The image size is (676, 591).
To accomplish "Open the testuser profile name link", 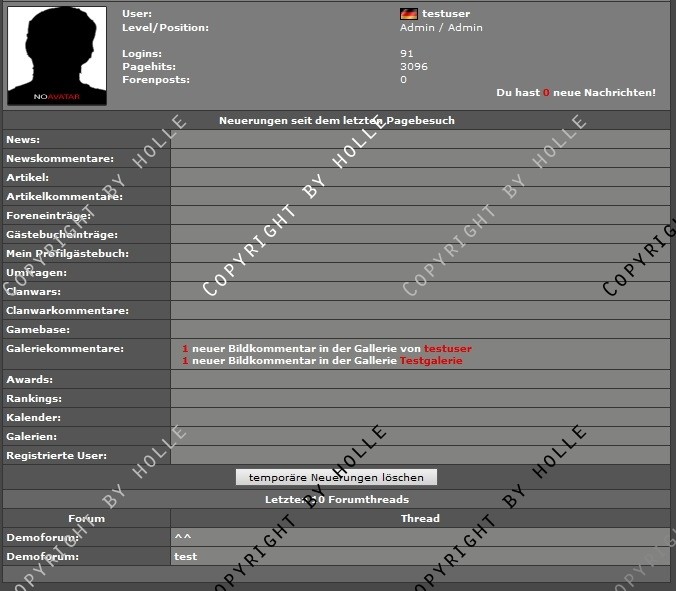I will point(446,14).
